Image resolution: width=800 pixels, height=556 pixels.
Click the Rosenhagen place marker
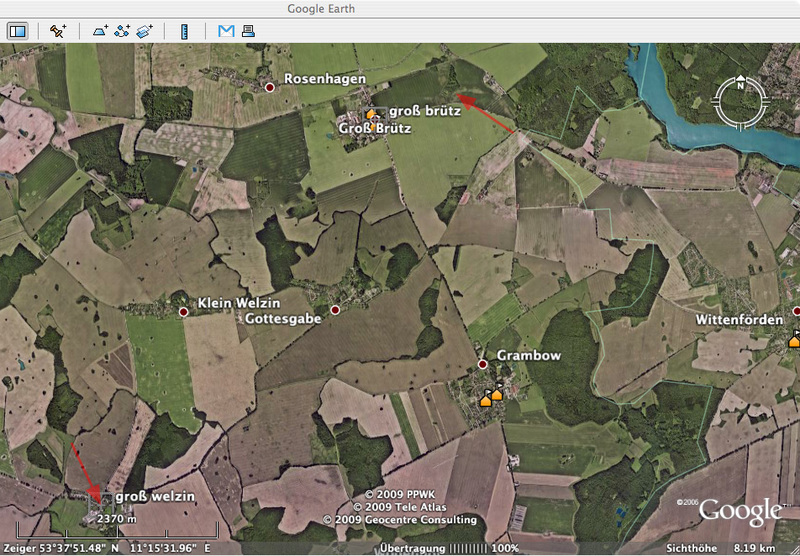[x=269, y=88]
